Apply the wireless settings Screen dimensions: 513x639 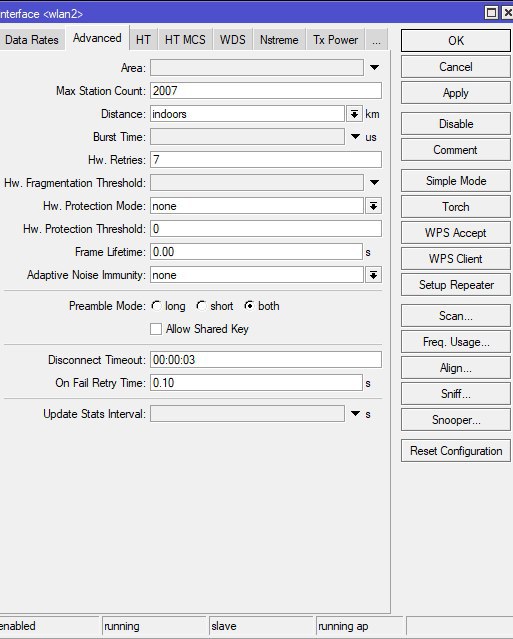(x=456, y=93)
